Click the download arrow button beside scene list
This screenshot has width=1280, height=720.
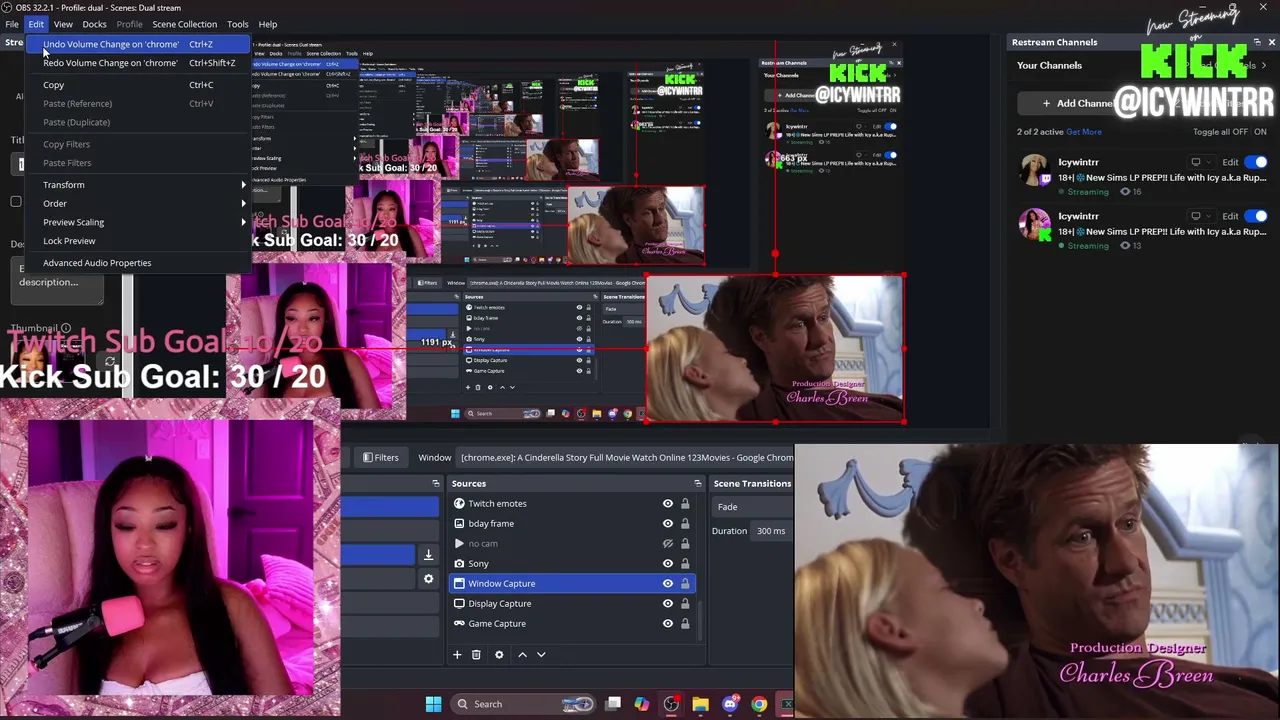428,555
